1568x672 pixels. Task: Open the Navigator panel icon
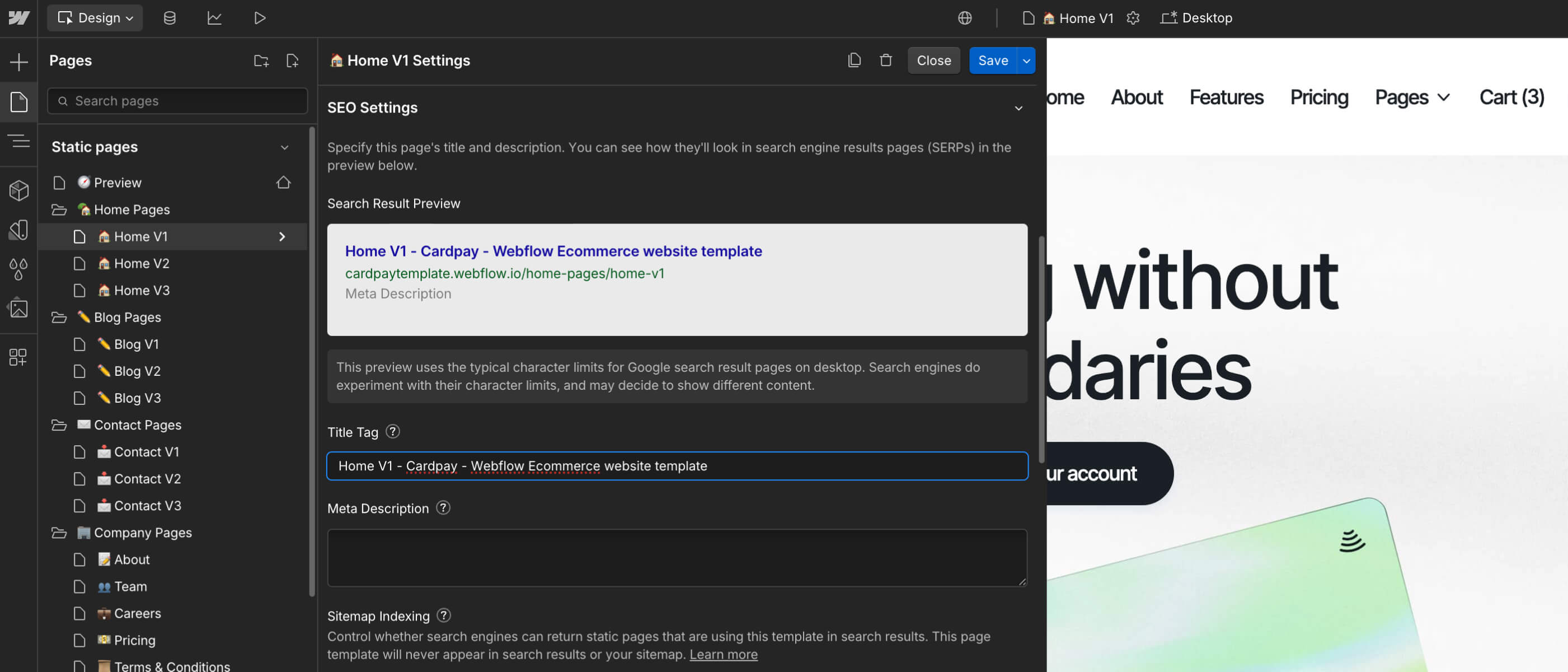tap(18, 141)
